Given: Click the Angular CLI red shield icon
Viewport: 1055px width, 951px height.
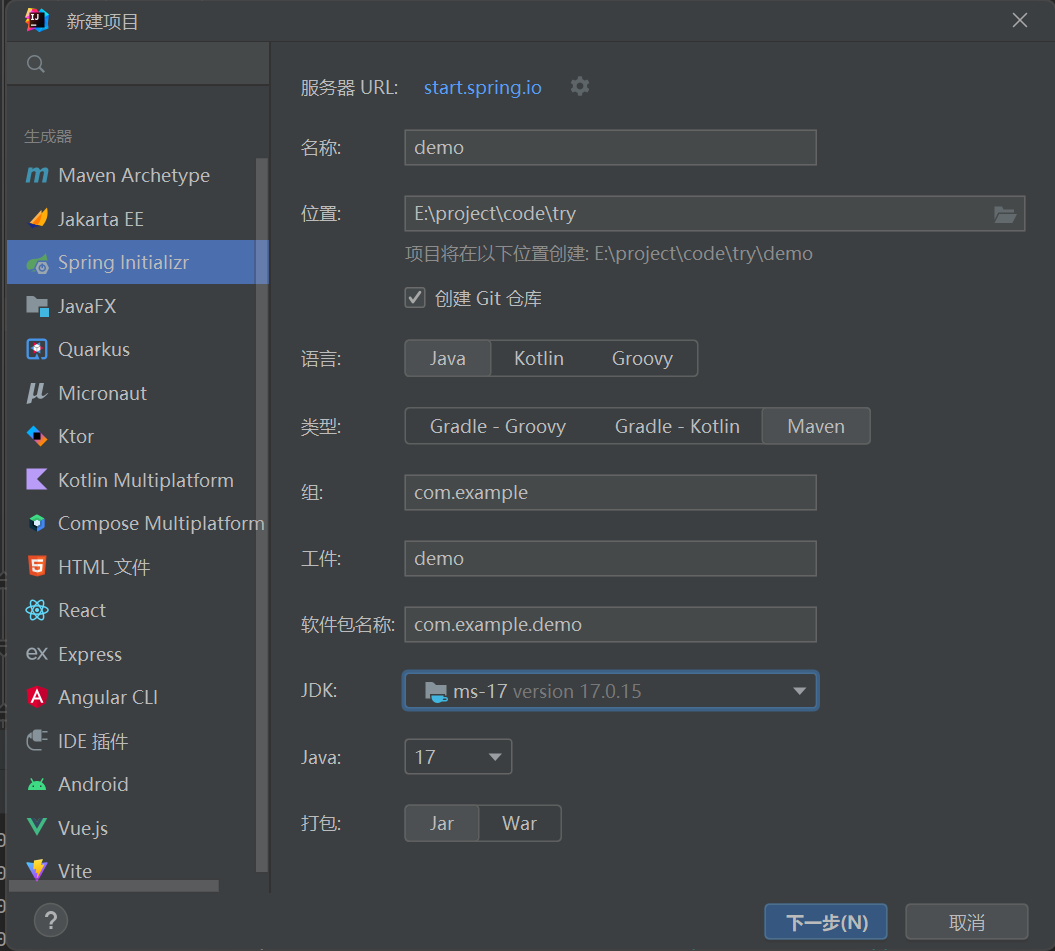Looking at the screenshot, I should pos(37,697).
